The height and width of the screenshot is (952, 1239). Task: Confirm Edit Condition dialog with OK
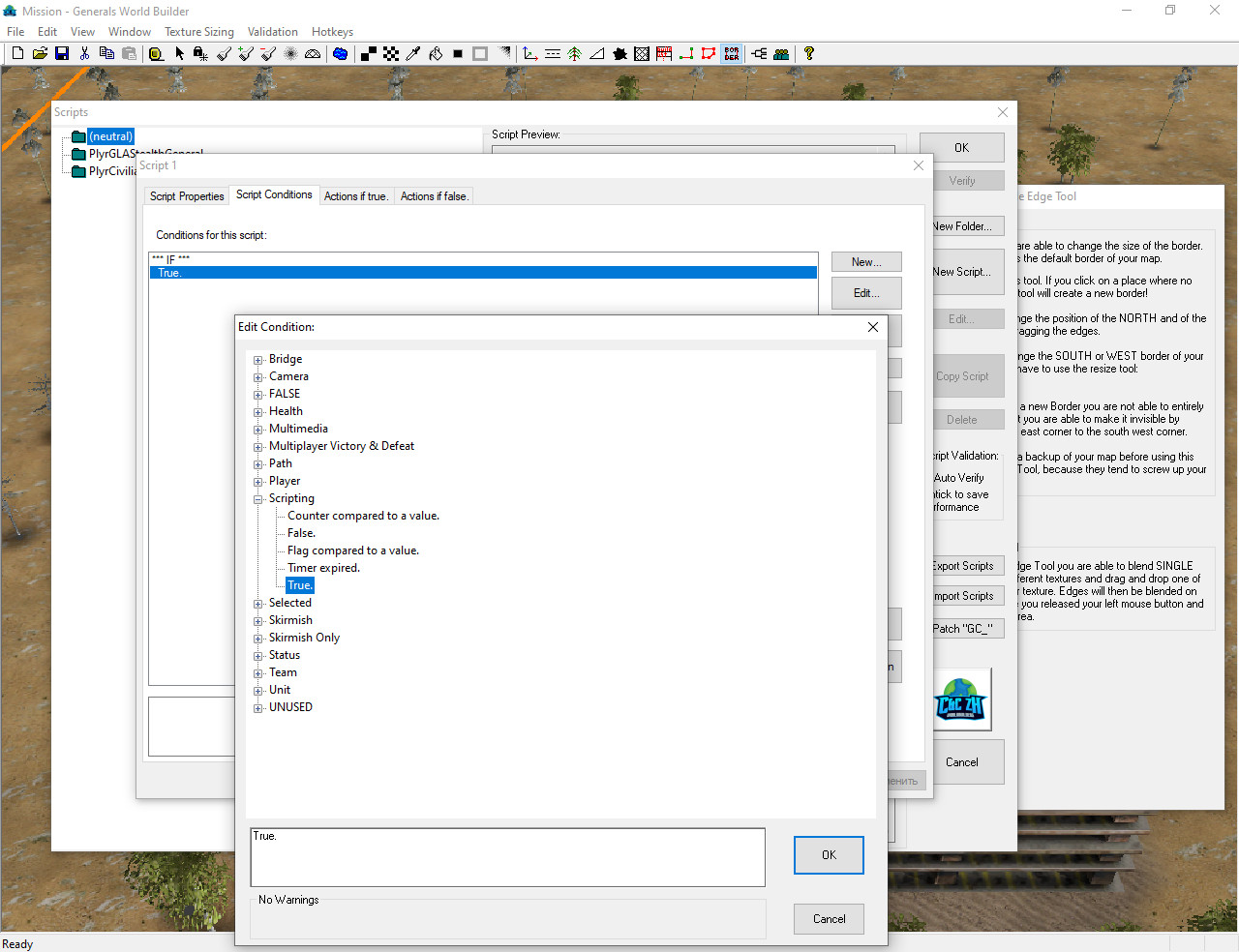coord(829,855)
